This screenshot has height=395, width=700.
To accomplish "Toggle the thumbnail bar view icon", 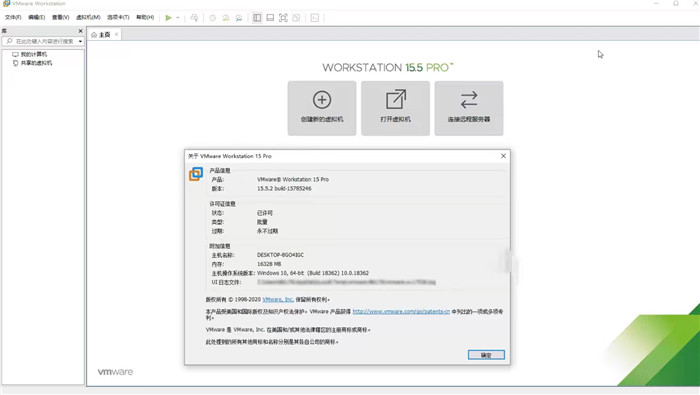I will 270,18.
